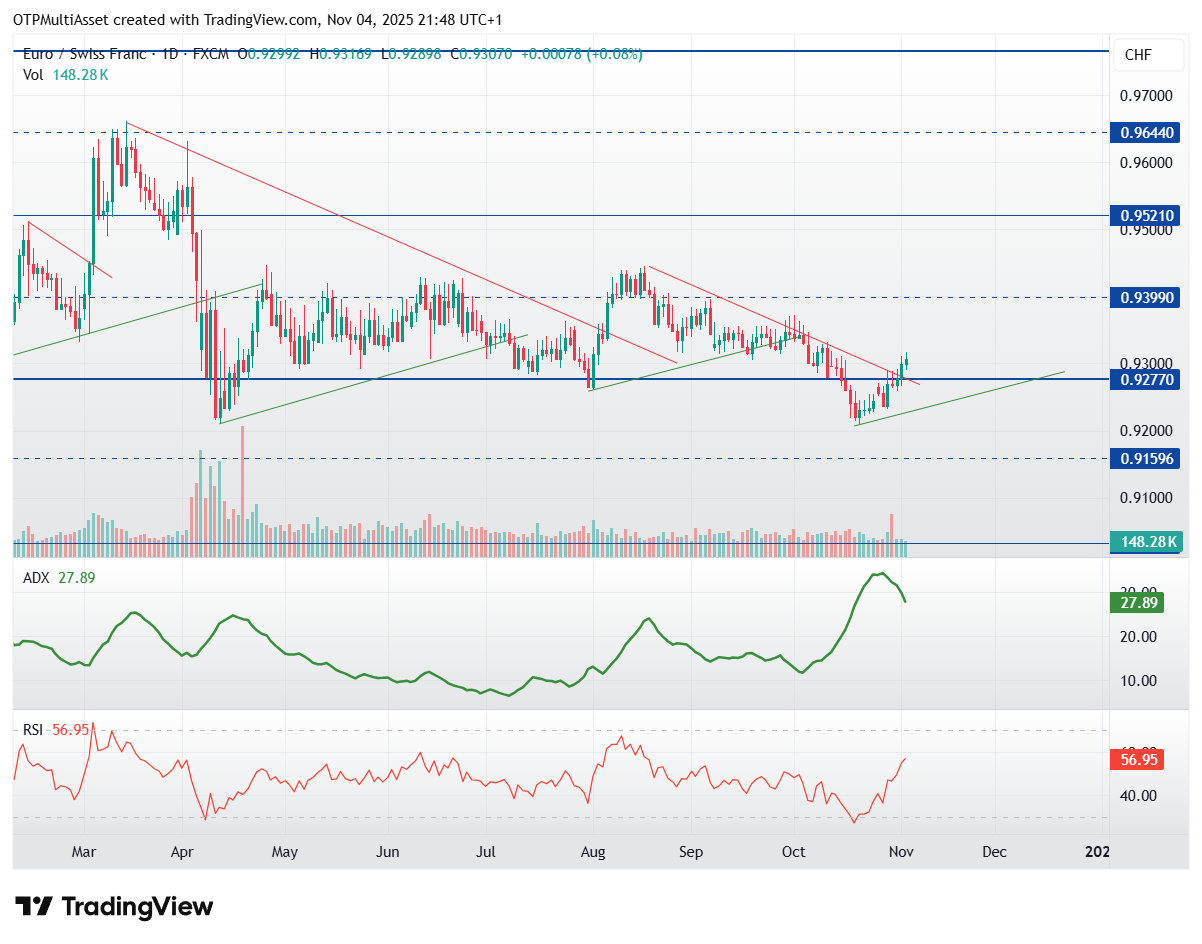Screen dimensions: 1202x944
Task: Click the 0.95210 price level badge
Action: [x=1147, y=215]
